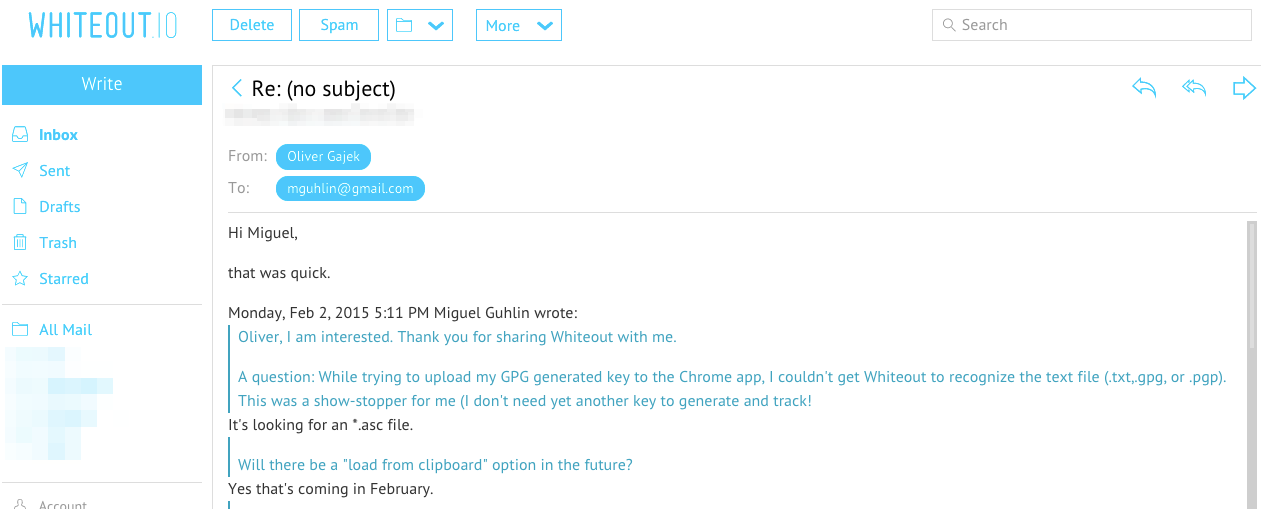Click the back chevron beside the subject
Viewport: 1261px width, 509px height.
237,89
